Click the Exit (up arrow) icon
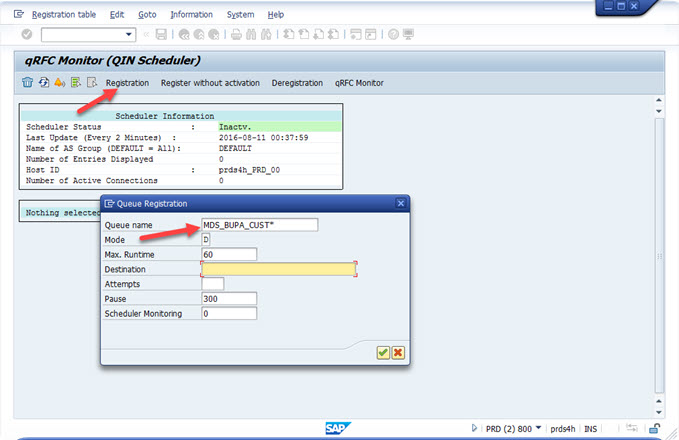 coord(199,34)
